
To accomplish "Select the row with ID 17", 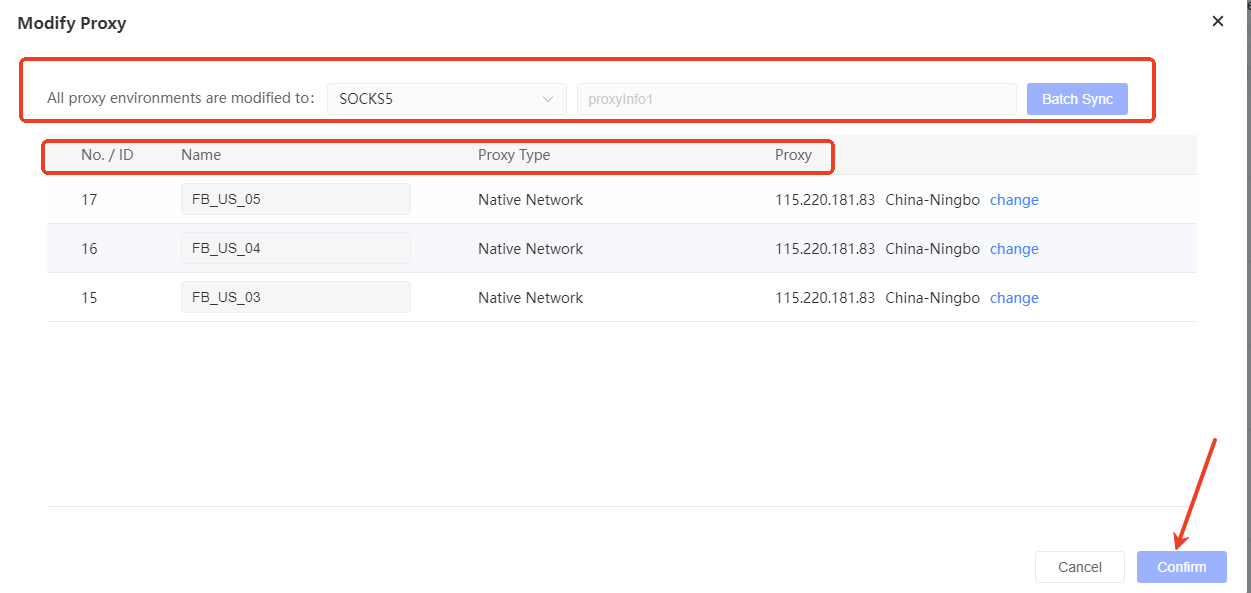I will click(x=89, y=200).
